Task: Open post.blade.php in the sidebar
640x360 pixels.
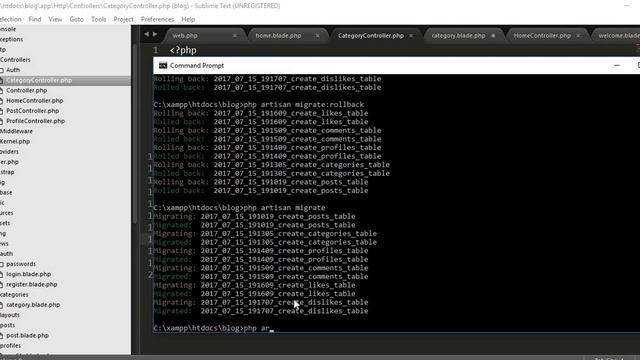Action: [x=27, y=335]
